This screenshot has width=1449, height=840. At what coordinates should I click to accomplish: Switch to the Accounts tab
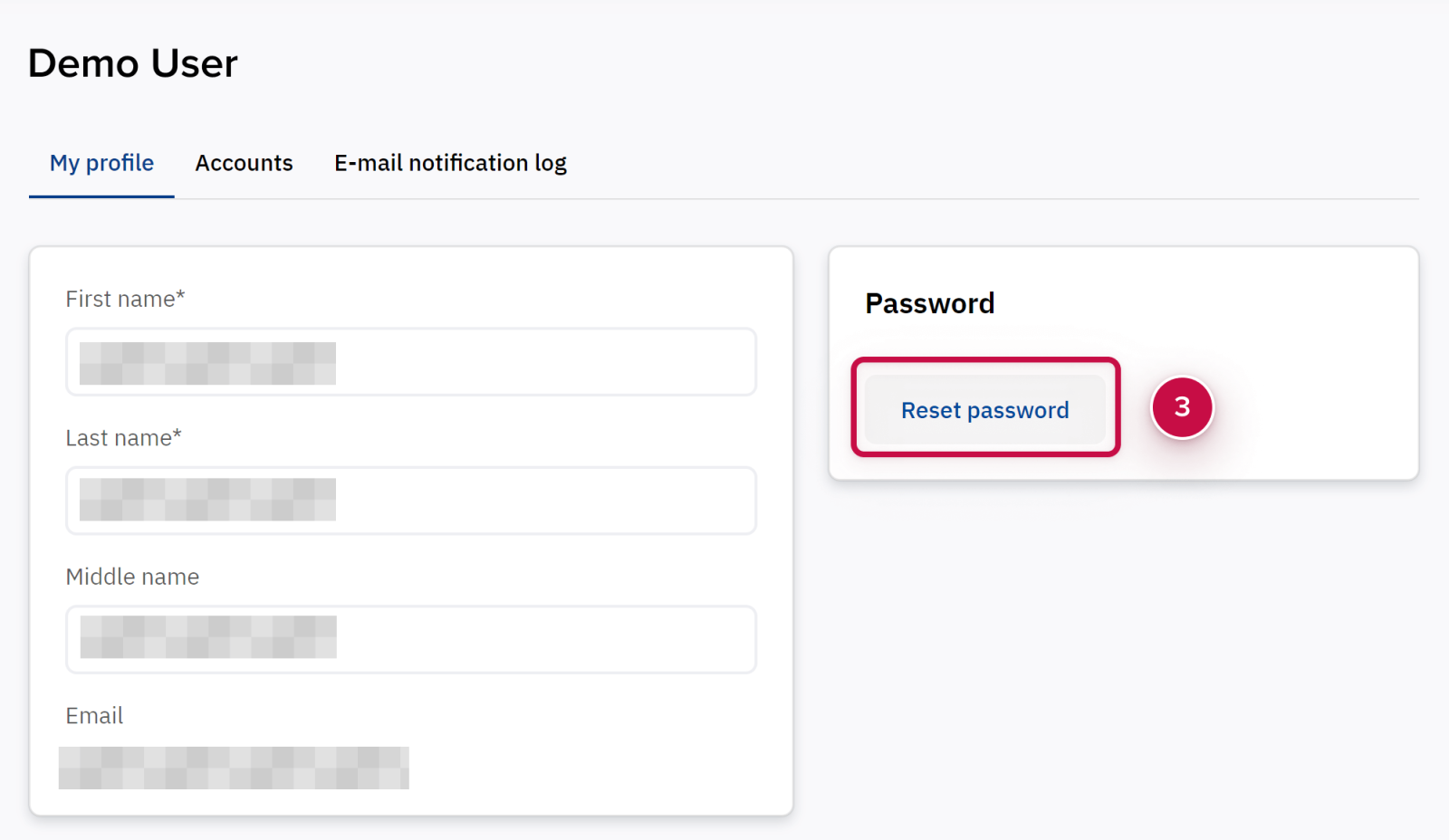point(244,163)
